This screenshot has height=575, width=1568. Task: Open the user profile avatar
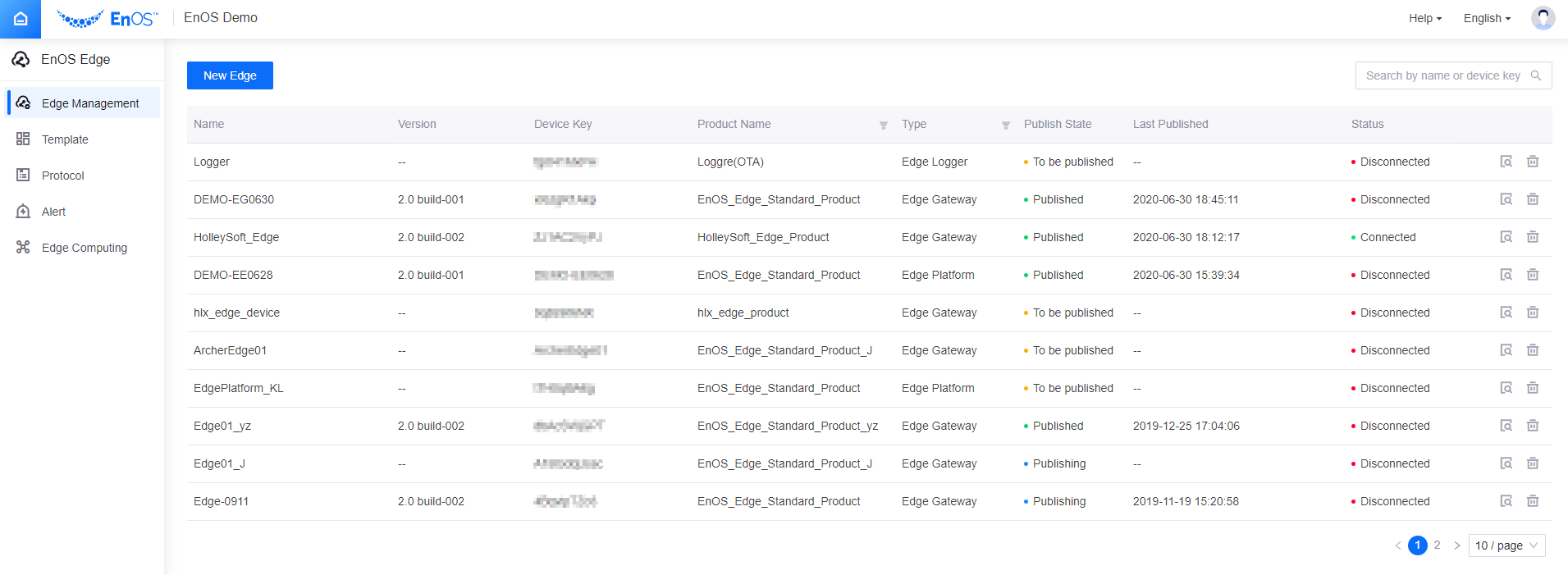pos(1543,18)
